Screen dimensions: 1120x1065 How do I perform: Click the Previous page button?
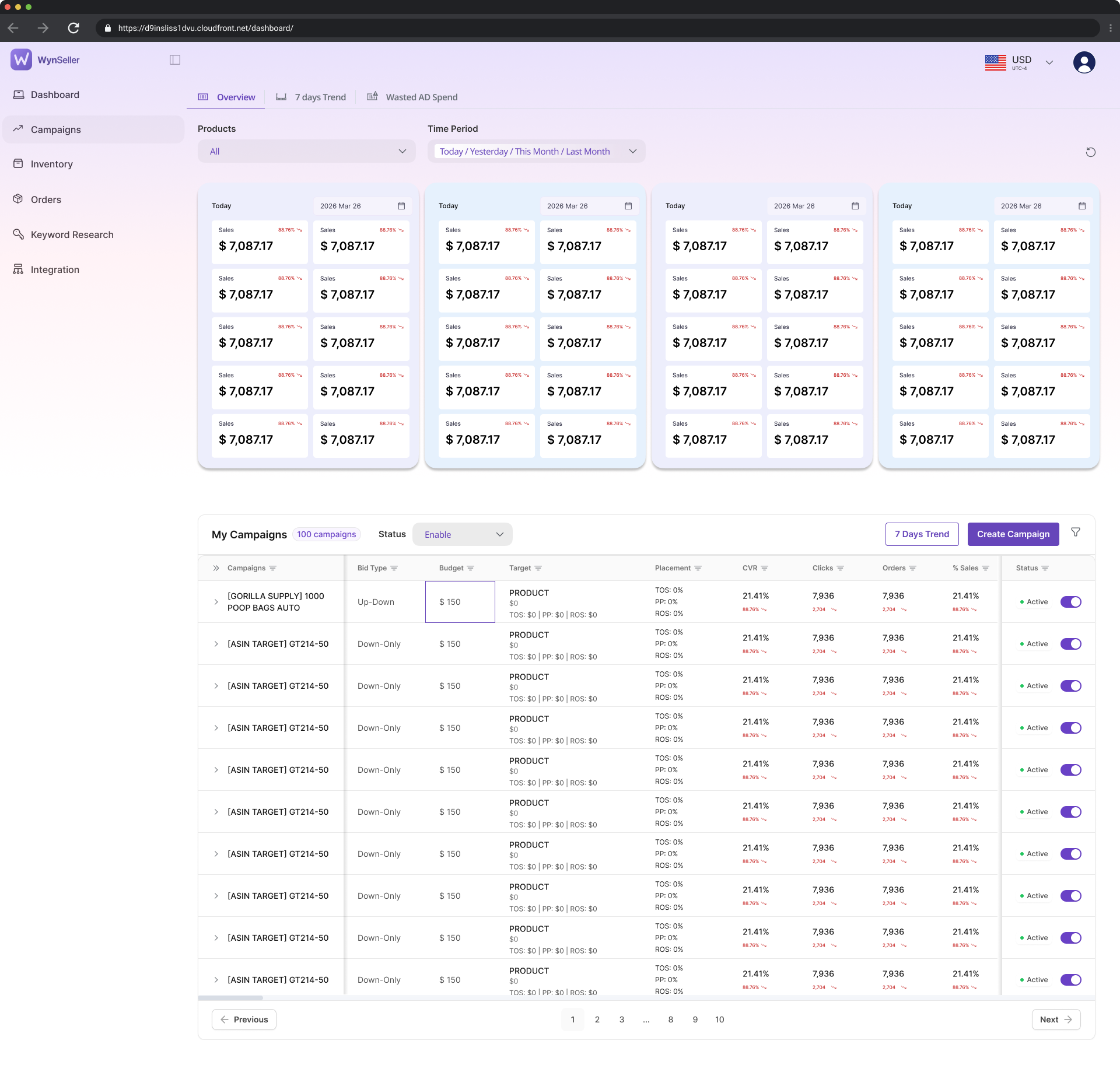click(x=244, y=1020)
